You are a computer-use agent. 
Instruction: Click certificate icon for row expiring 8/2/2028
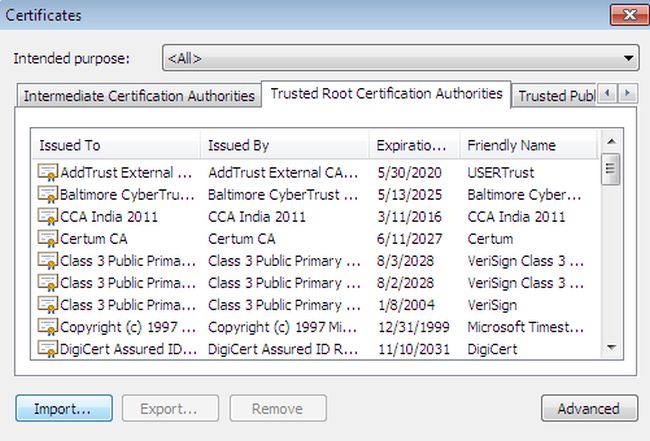point(48,282)
